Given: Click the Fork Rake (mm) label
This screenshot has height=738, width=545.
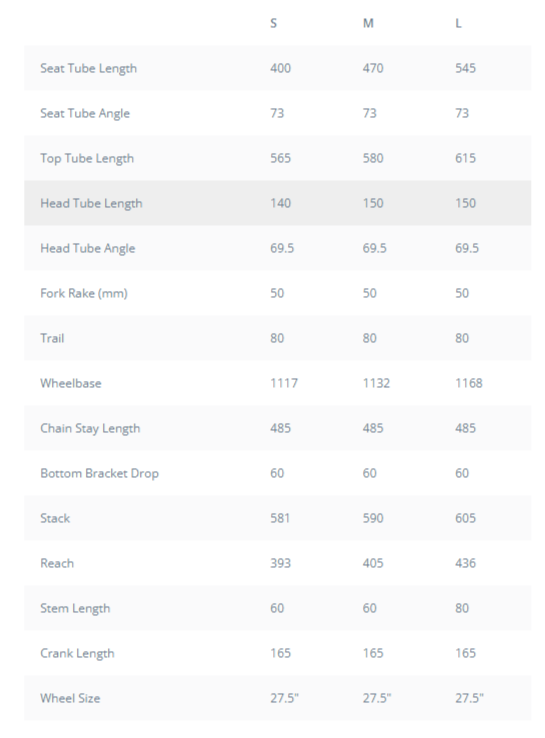Looking at the screenshot, I should pos(84,293).
